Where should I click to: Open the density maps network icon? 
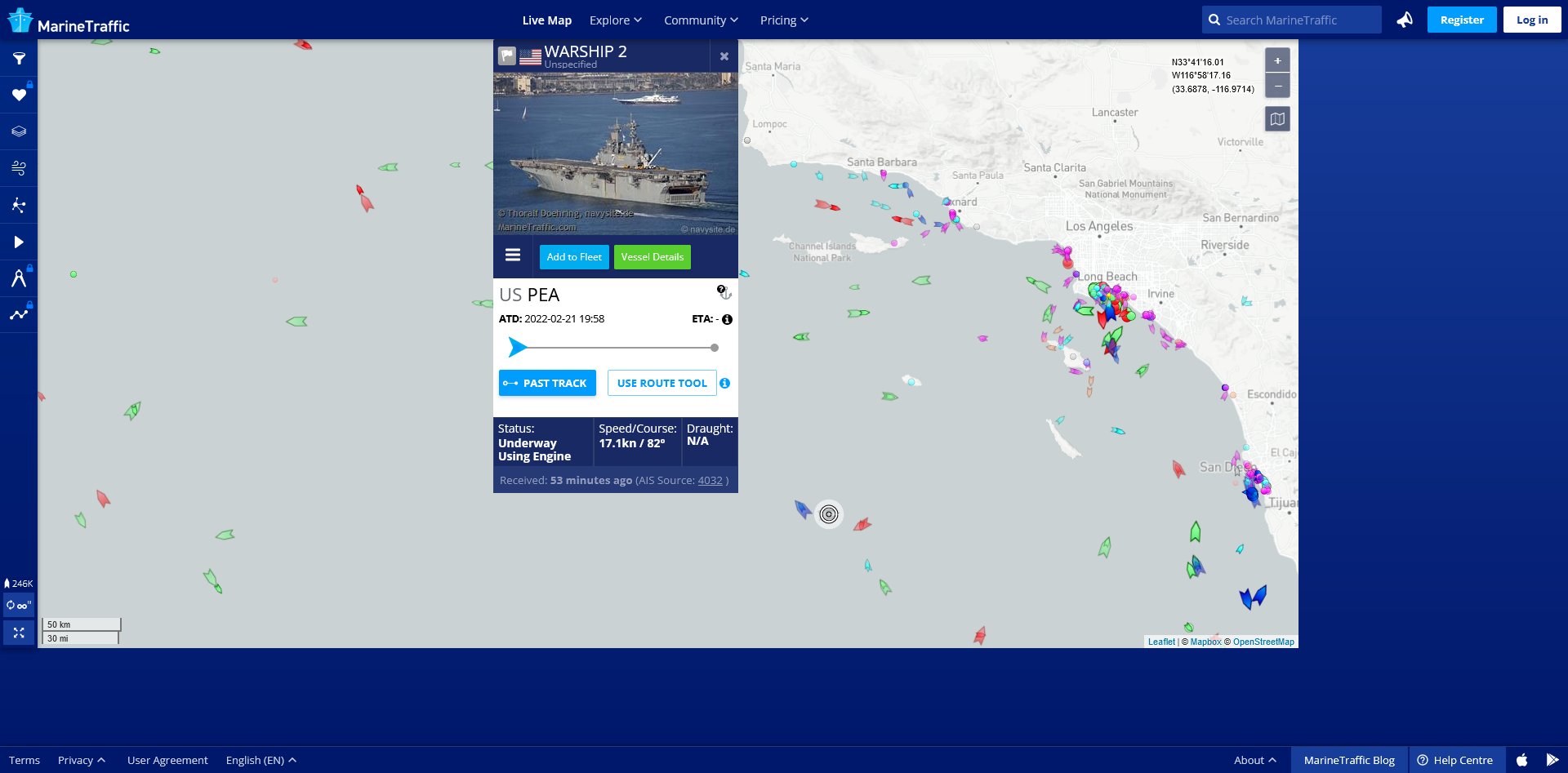pos(19,205)
